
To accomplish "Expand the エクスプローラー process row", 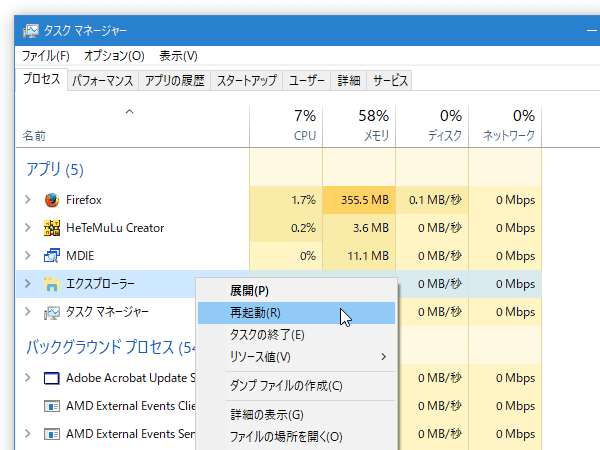I will 28,284.
